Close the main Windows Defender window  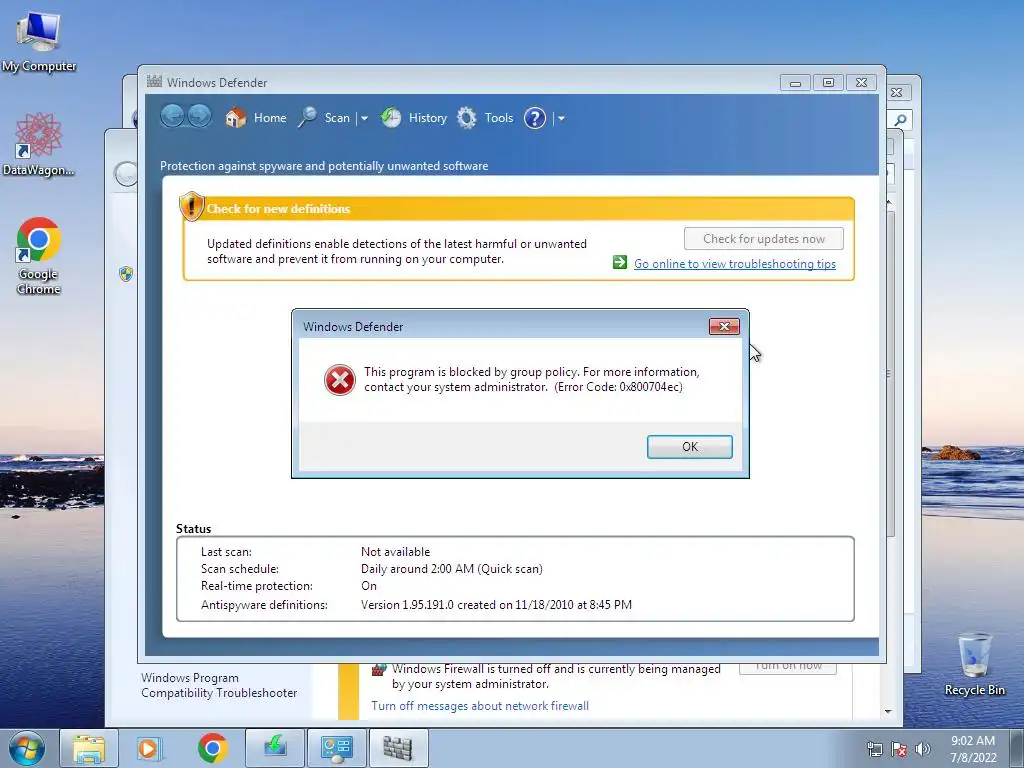861,83
